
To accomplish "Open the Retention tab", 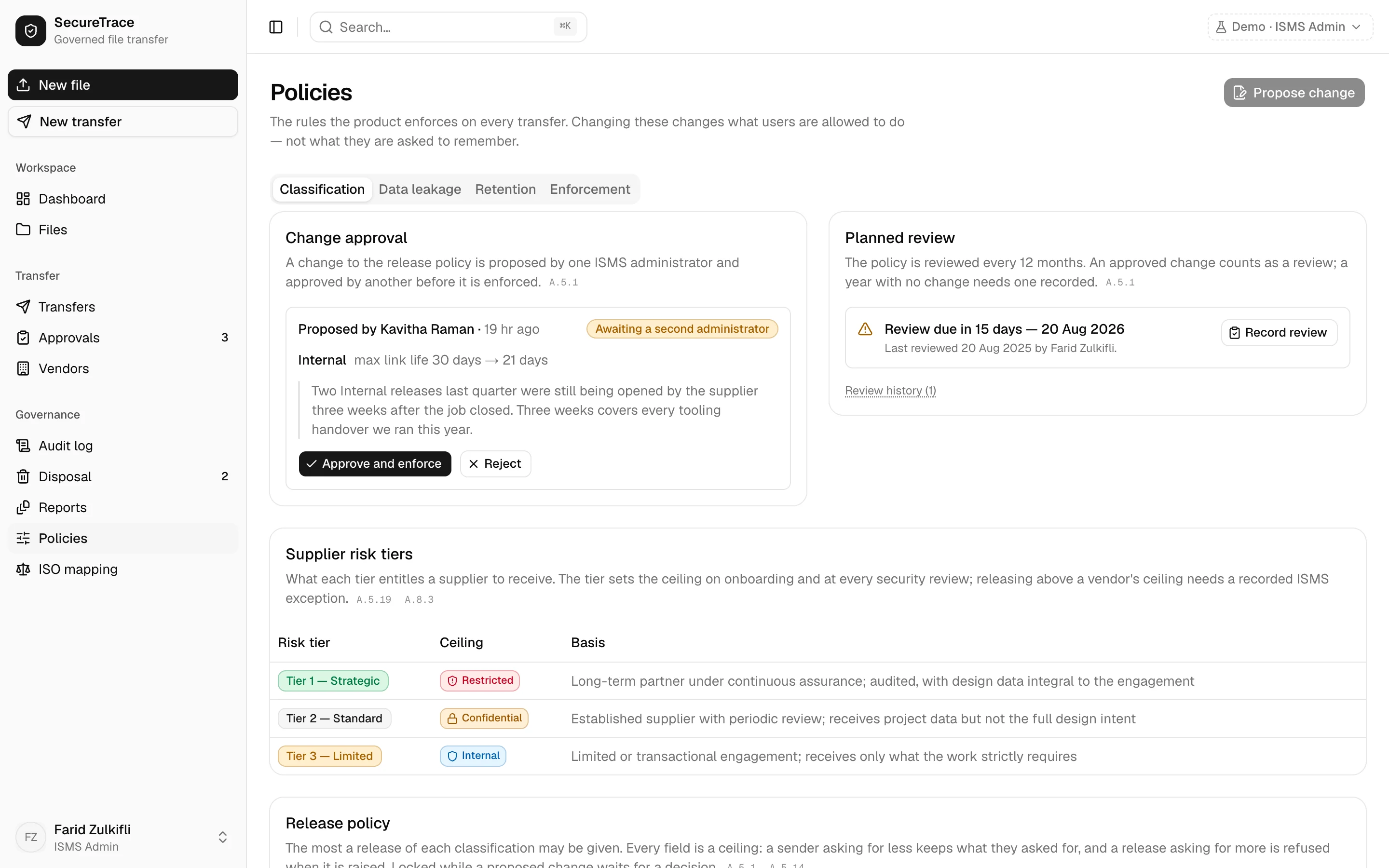I will click(505, 190).
